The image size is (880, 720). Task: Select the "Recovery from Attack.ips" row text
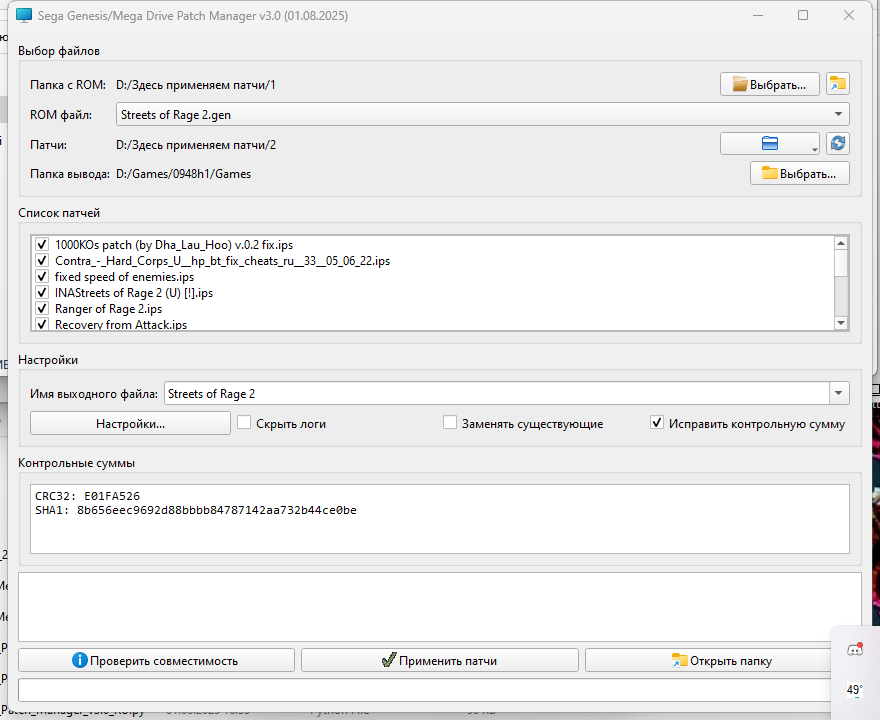click(121, 324)
